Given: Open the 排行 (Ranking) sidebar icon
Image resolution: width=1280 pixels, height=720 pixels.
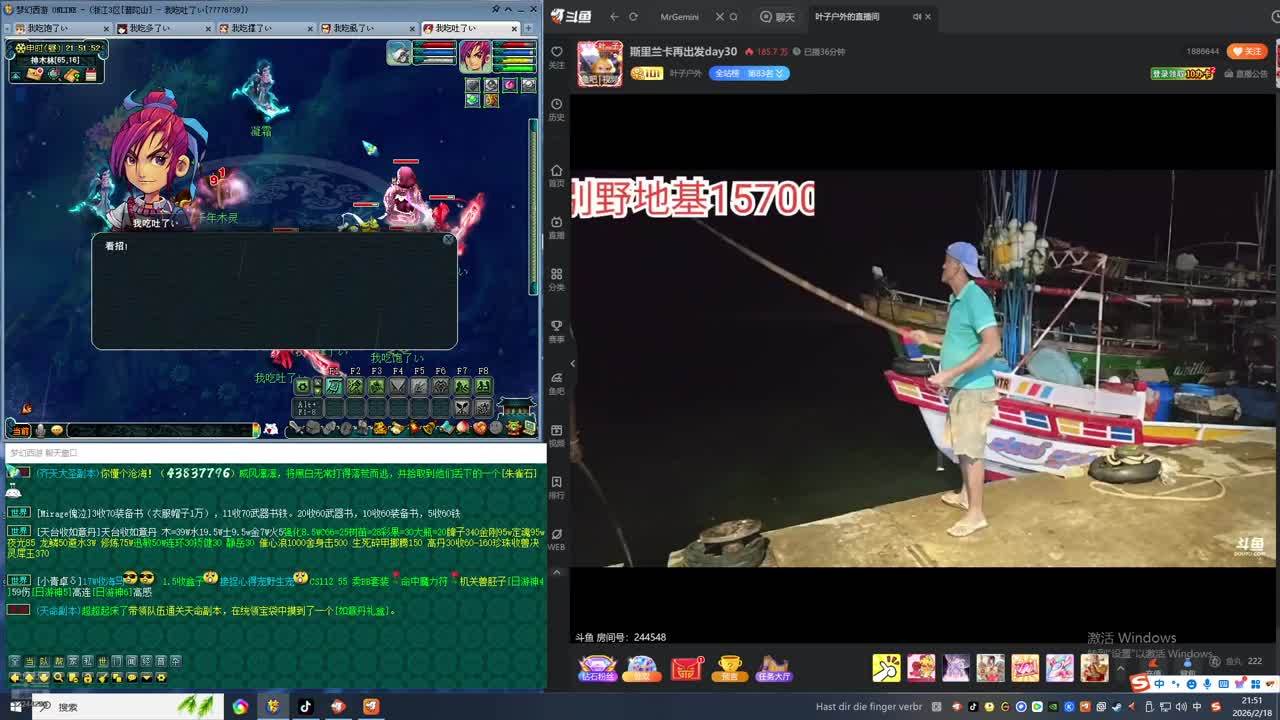Looking at the screenshot, I should (x=556, y=486).
